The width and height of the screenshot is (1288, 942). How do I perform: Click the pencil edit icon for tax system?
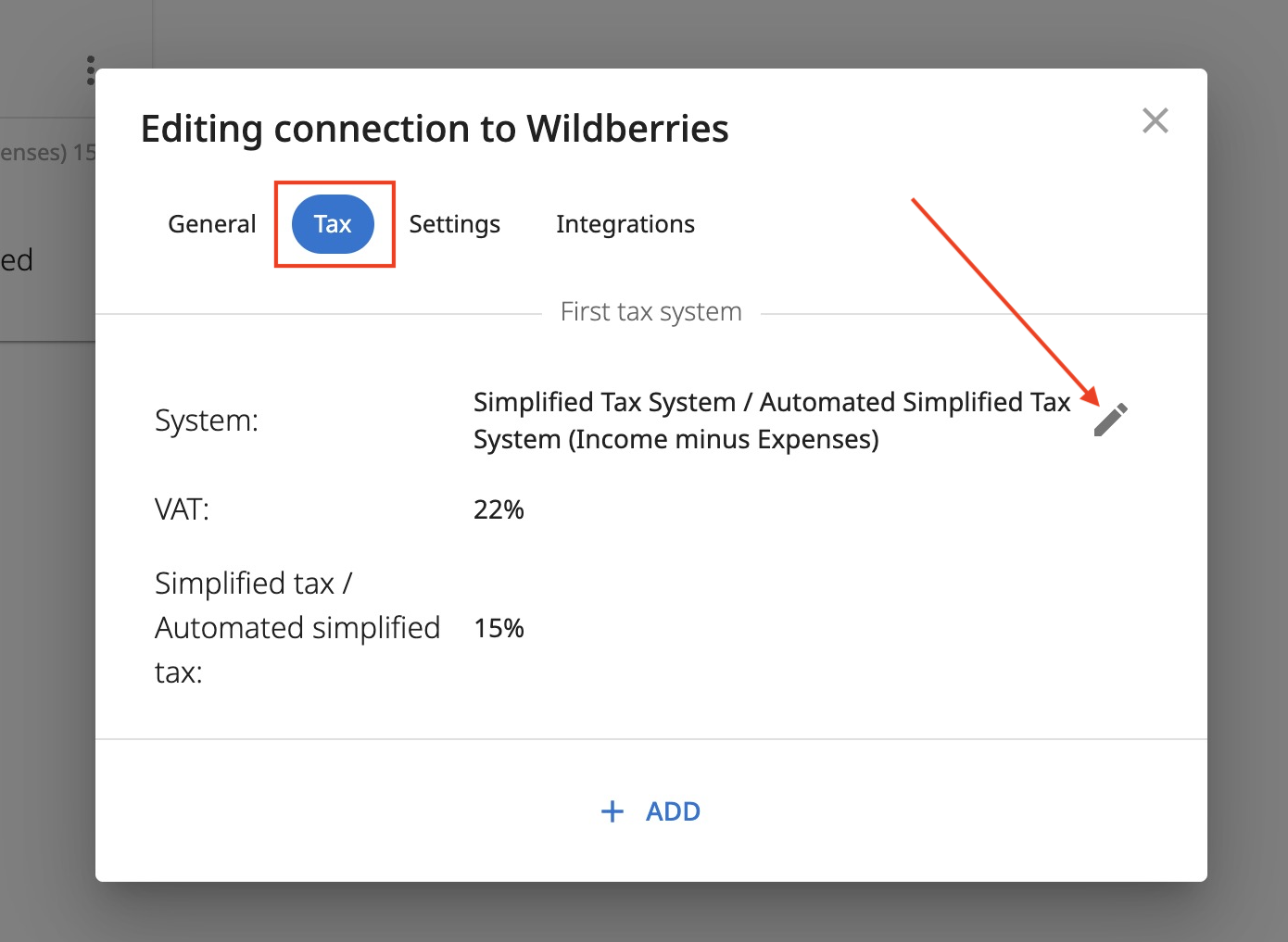click(1110, 420)
